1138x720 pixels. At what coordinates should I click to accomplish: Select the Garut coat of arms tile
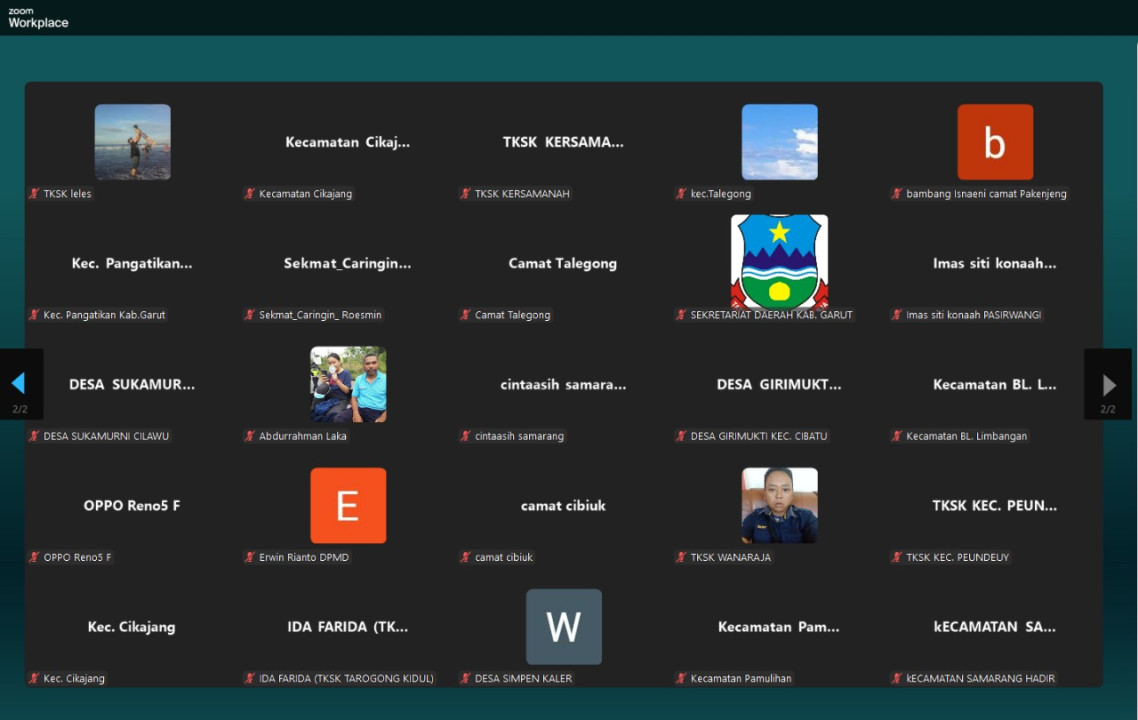tap(779, 262)
